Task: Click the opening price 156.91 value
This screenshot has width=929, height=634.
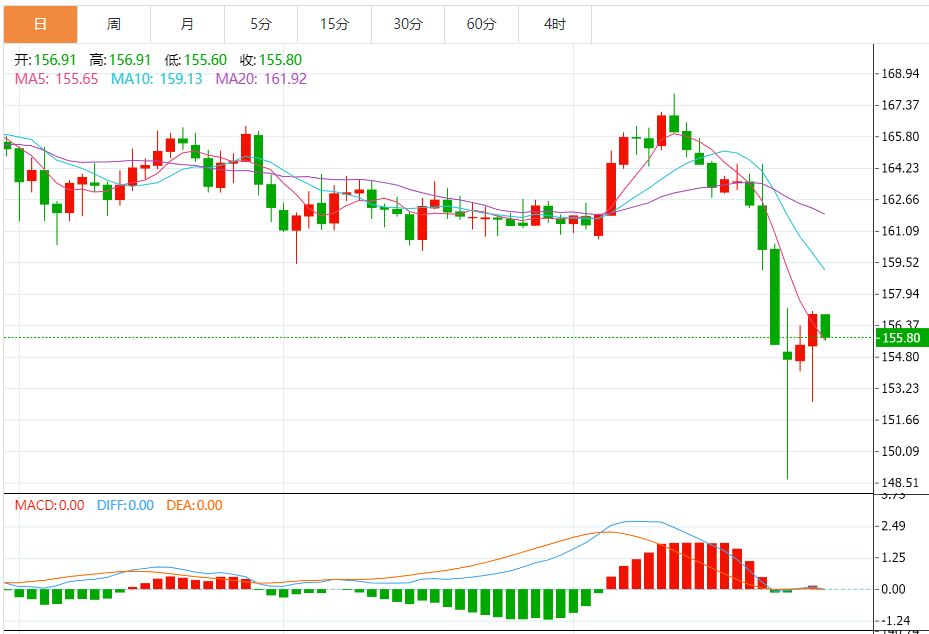Action: point(55,60)
